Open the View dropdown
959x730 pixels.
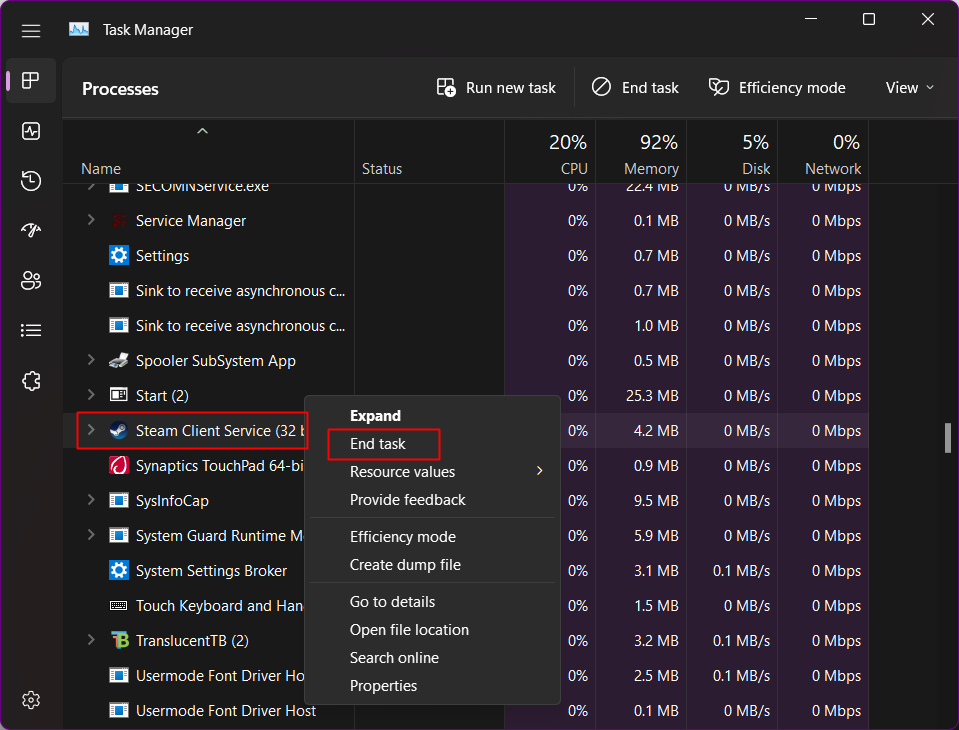pyautogui.click(x=909, y=88)
